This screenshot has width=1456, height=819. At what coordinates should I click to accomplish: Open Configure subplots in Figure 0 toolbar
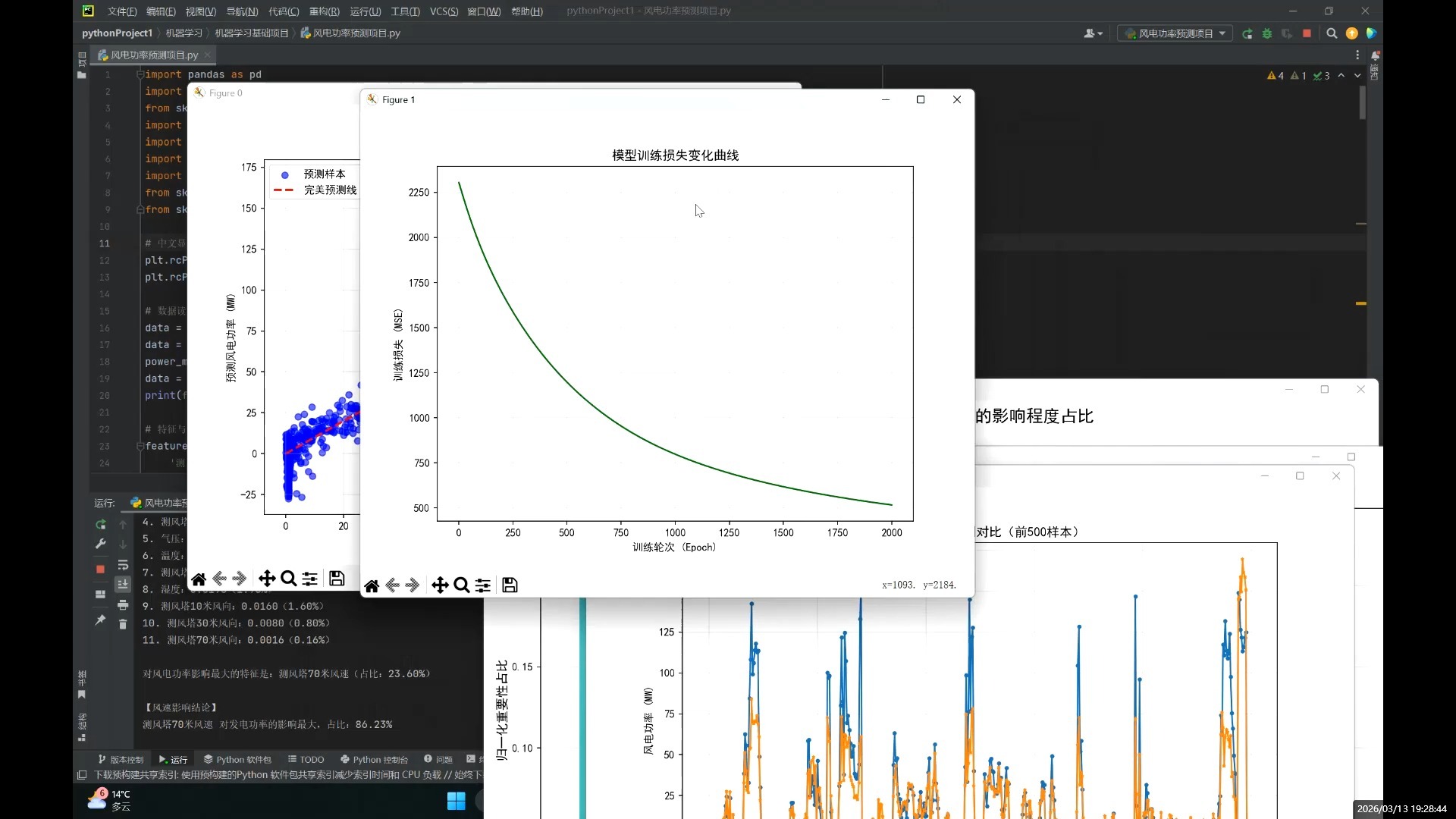point(309,579)
